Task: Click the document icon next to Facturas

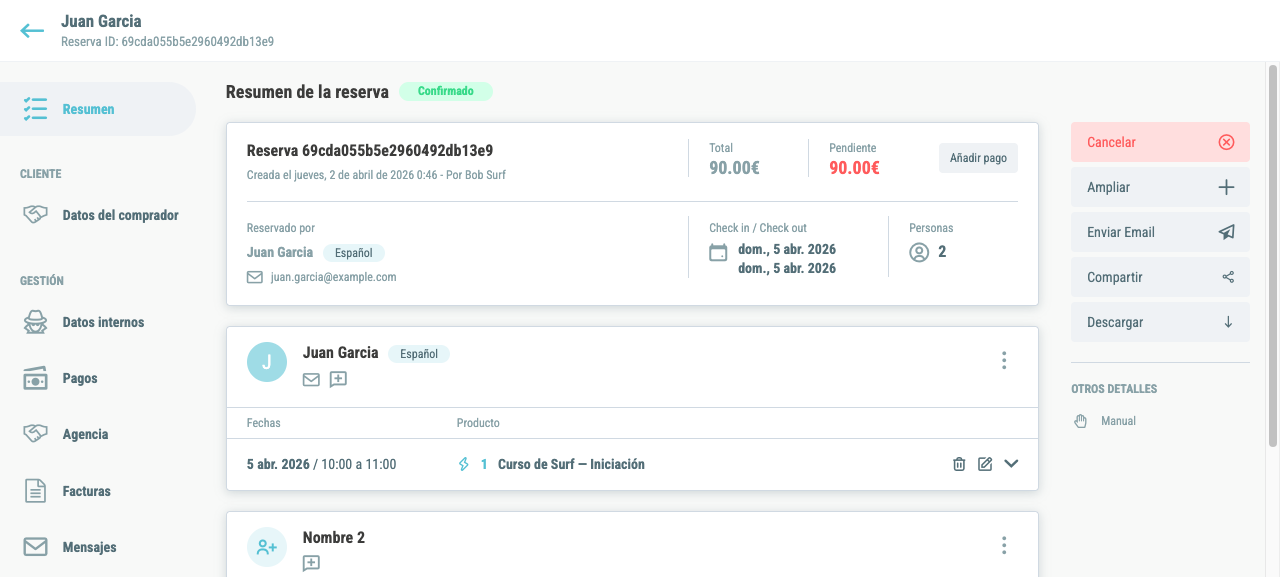Action: click(36, 491)
